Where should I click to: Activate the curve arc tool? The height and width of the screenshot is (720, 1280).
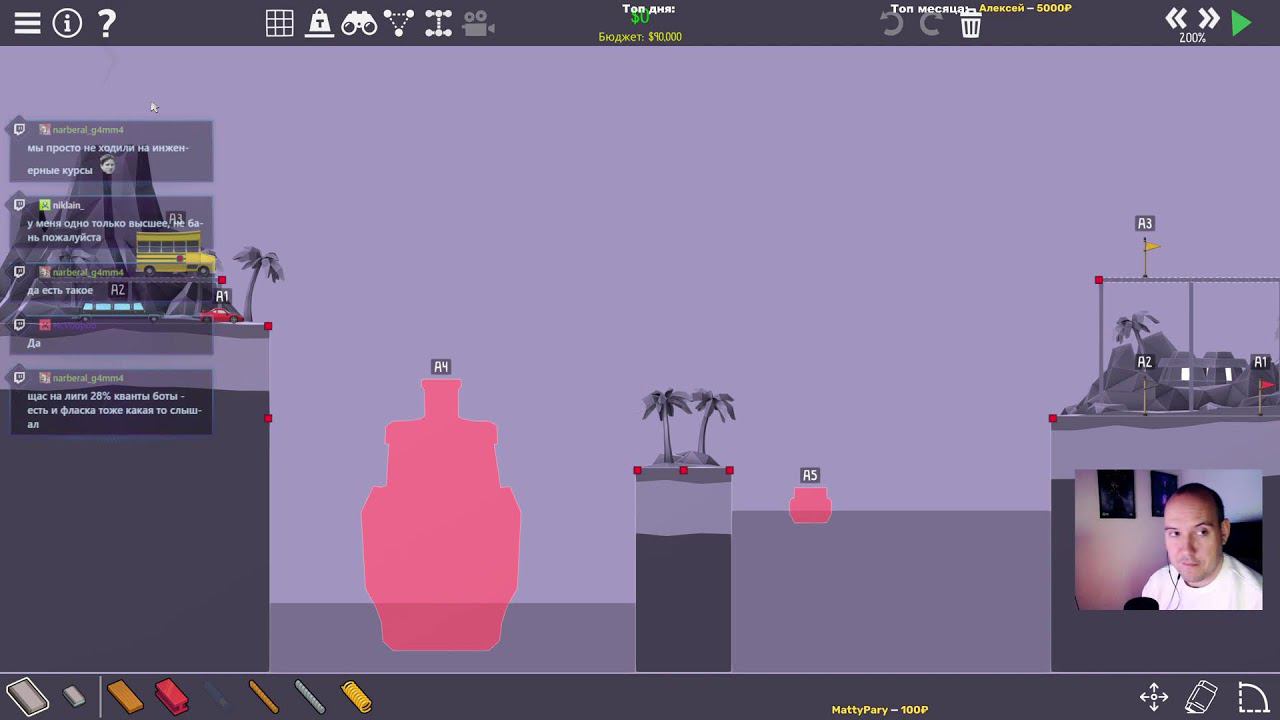tap(1253, 697)
